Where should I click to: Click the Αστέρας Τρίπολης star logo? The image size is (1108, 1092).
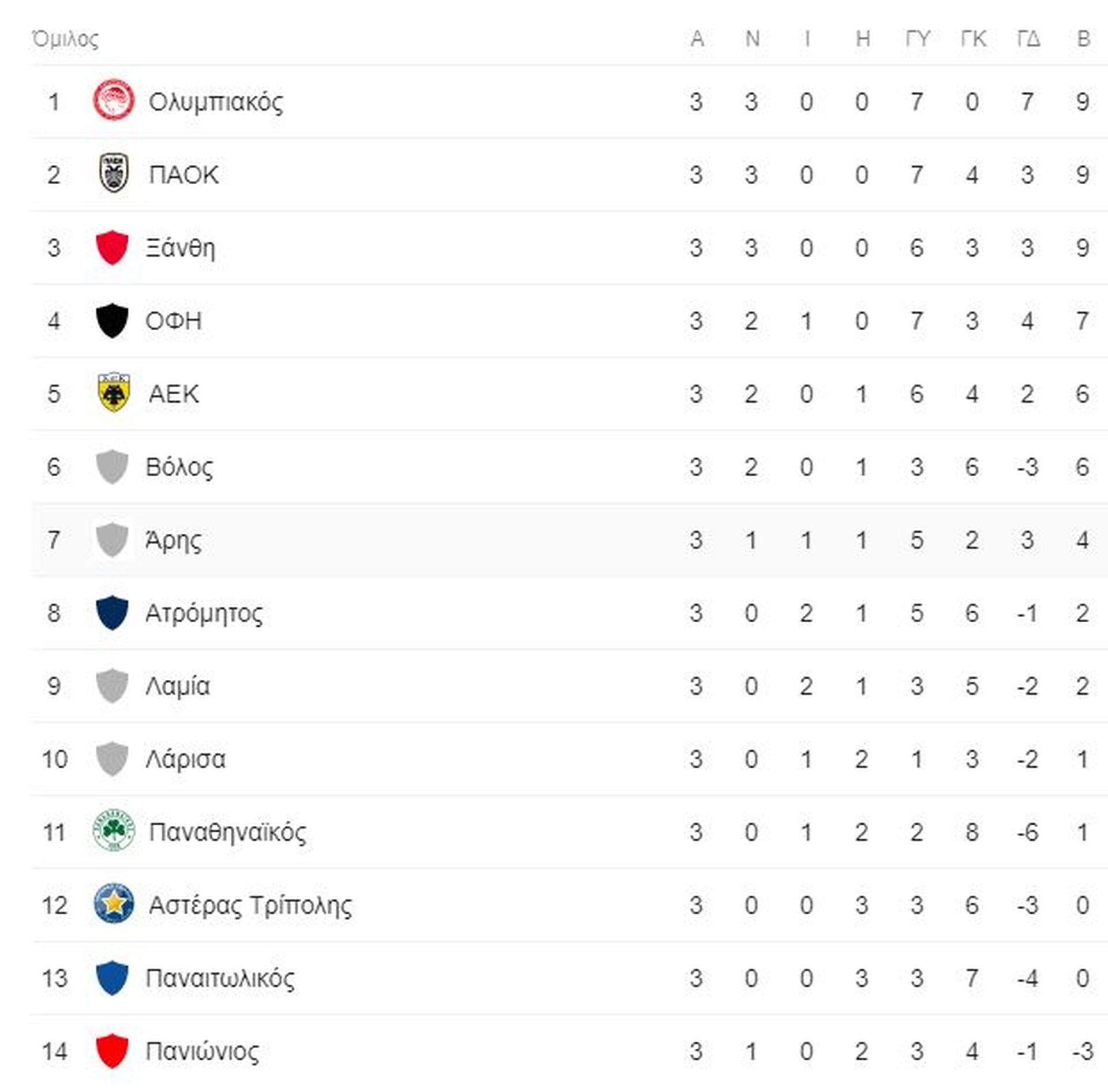(x=114, y=904)
